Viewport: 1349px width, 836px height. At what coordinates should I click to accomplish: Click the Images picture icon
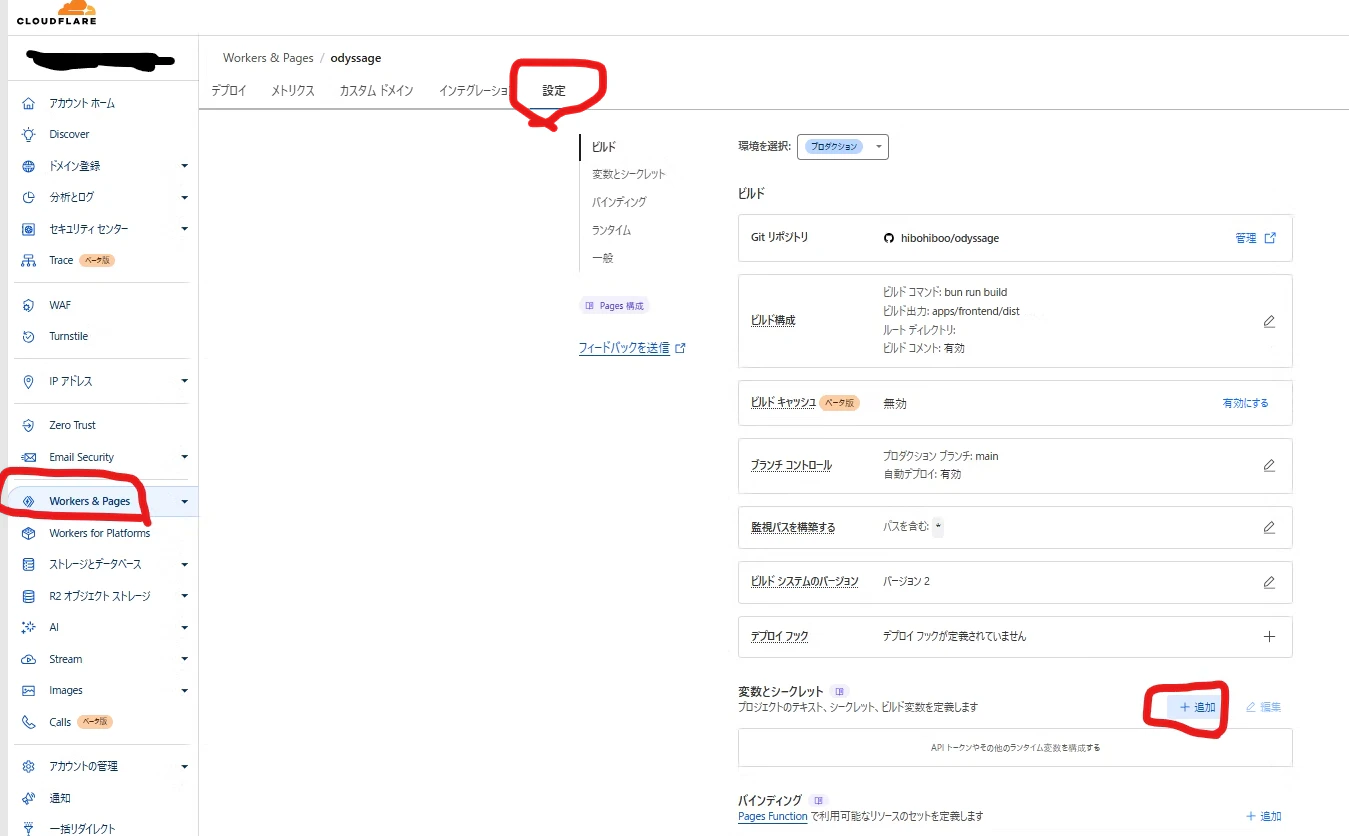28,690
